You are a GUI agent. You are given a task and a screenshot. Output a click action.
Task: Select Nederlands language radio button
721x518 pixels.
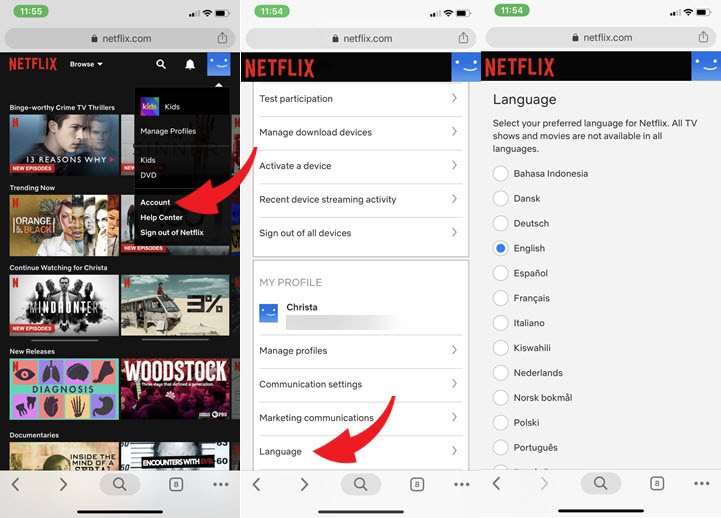point(500,372)
